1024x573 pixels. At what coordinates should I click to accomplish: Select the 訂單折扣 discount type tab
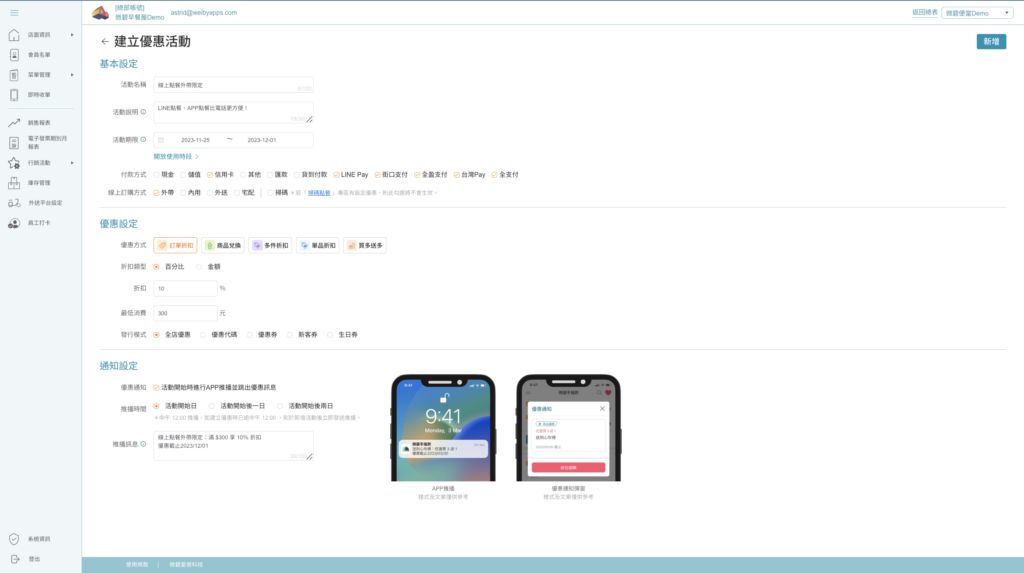pyautogui.click(x=175, y=246)
